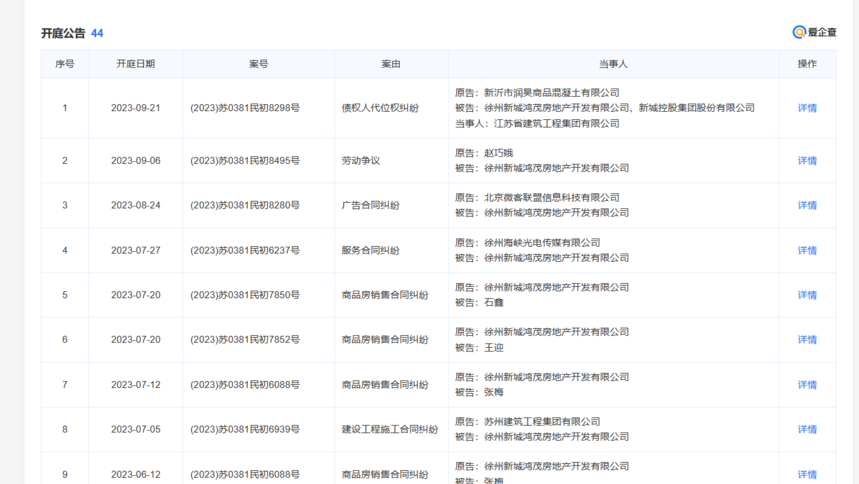Open 详情 for case 苏0381民初7850号

(x=807, y=295)
